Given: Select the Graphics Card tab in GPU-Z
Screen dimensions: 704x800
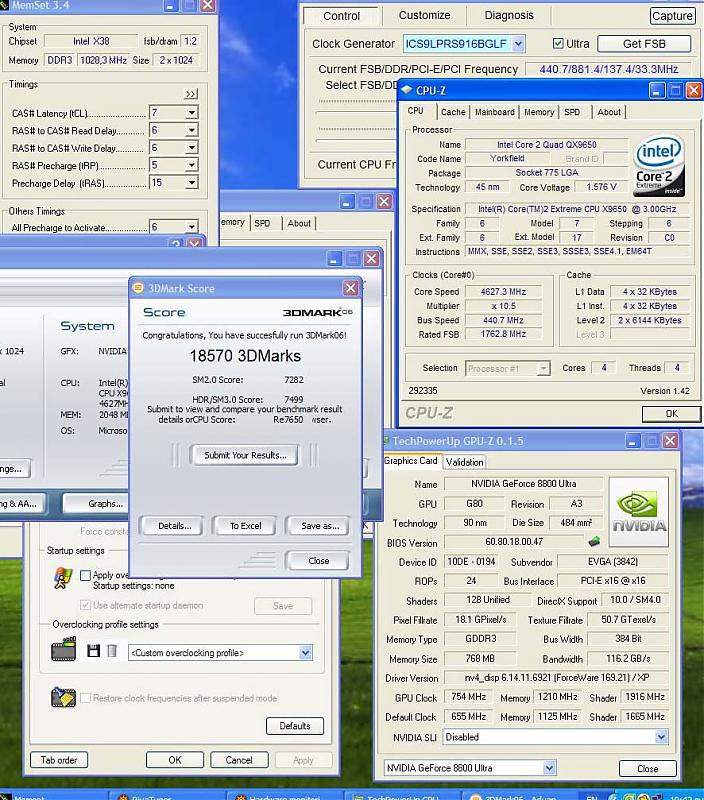Looking at the screenshot, I should (411, 461).
